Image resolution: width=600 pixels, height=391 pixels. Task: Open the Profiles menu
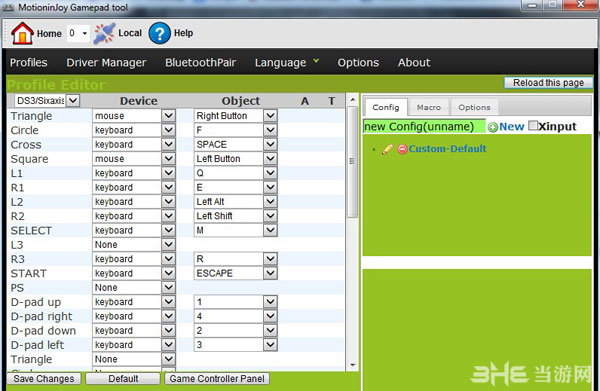pos(29,62)
